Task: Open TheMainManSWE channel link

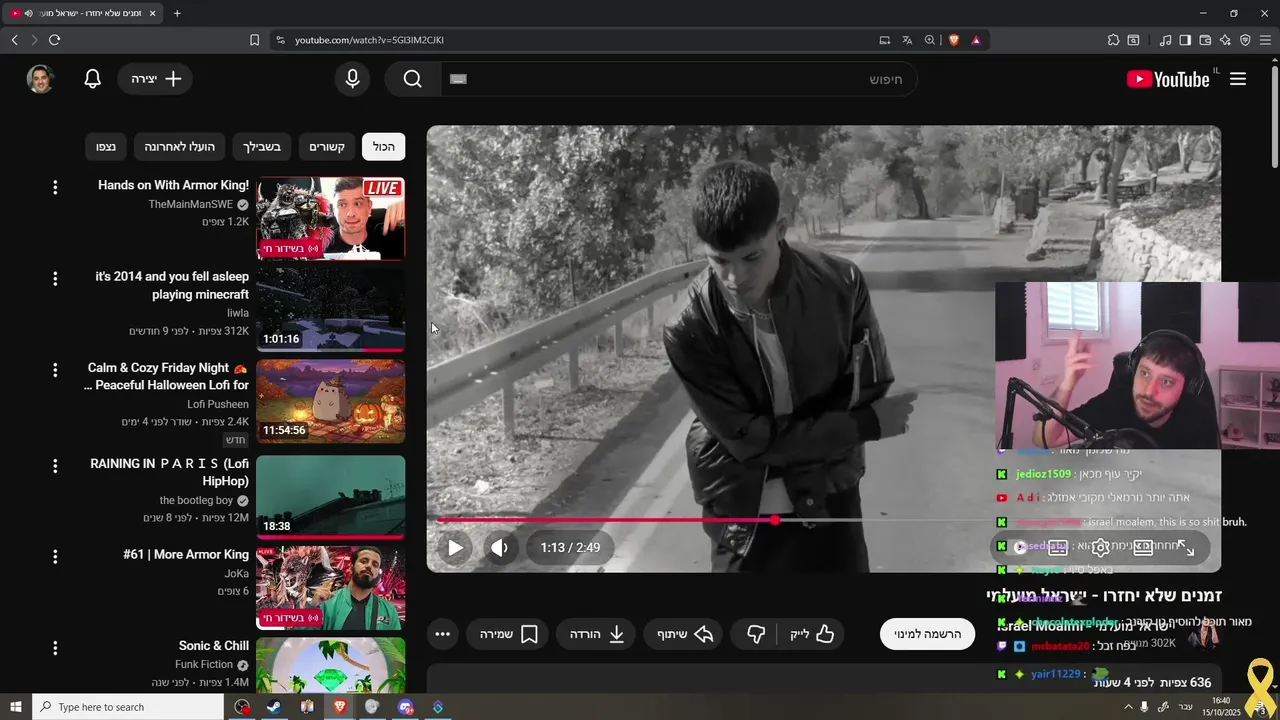Action: click(x=191, y=204)
